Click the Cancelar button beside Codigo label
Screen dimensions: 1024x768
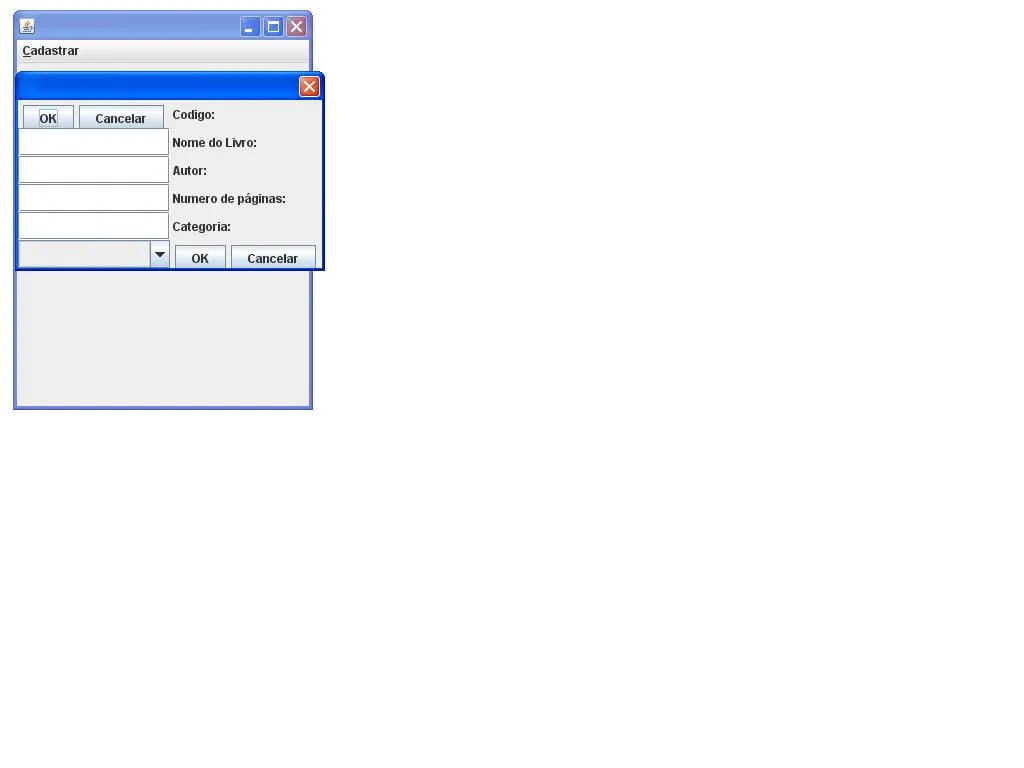[121, 118]
